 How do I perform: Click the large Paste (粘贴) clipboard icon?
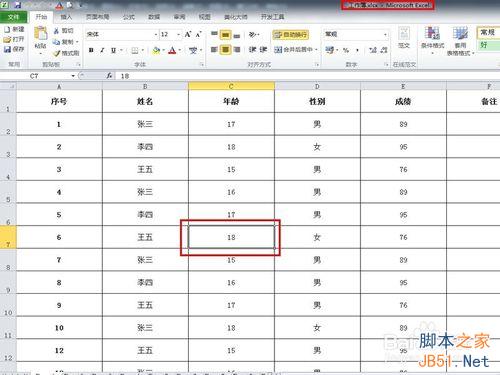[41, 34]
